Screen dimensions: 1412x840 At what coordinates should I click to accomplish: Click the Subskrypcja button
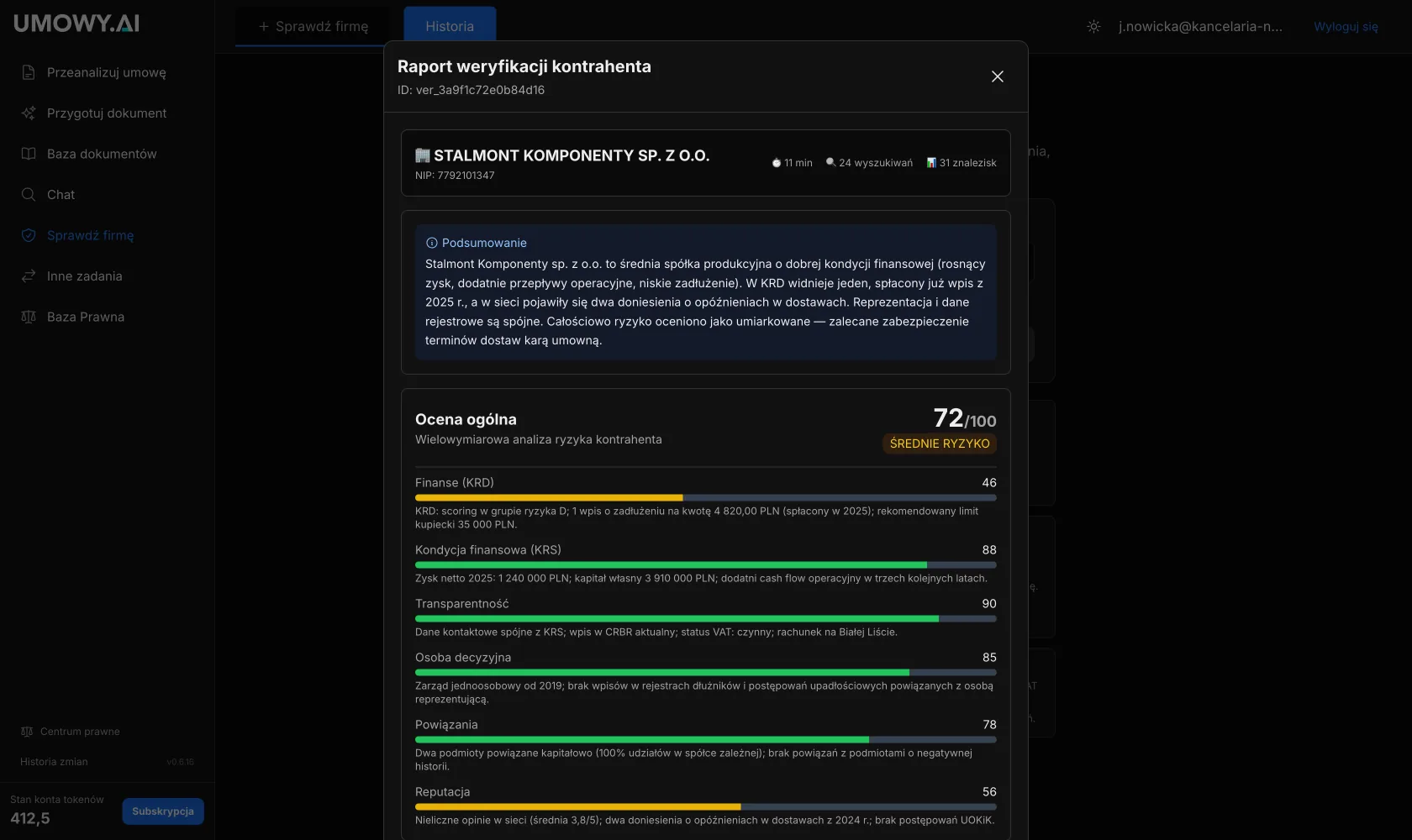click(x=163, y=811)
